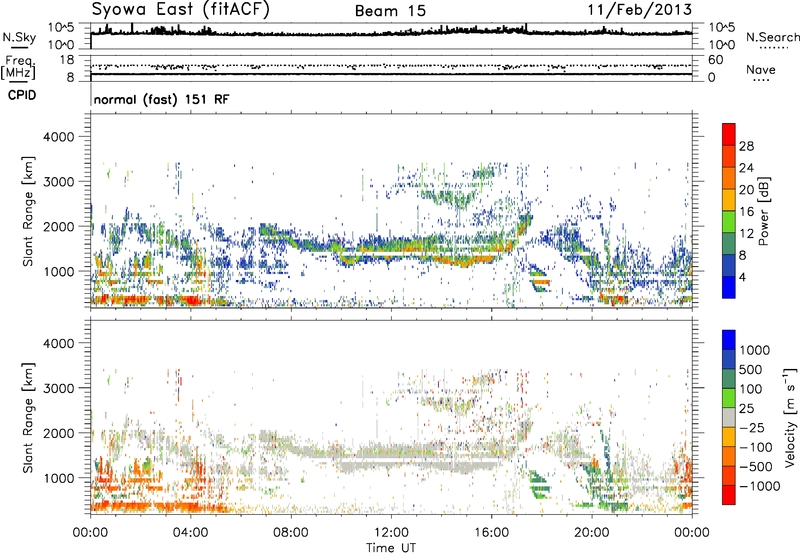
Task: Click the 'N.Sky' legend label
Action: (x=19, y=37)
